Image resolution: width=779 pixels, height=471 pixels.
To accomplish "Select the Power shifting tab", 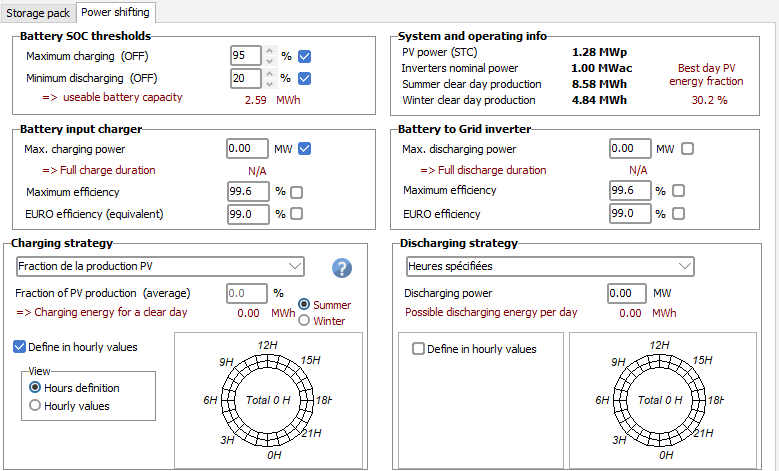I will click(x=117, y=12).
